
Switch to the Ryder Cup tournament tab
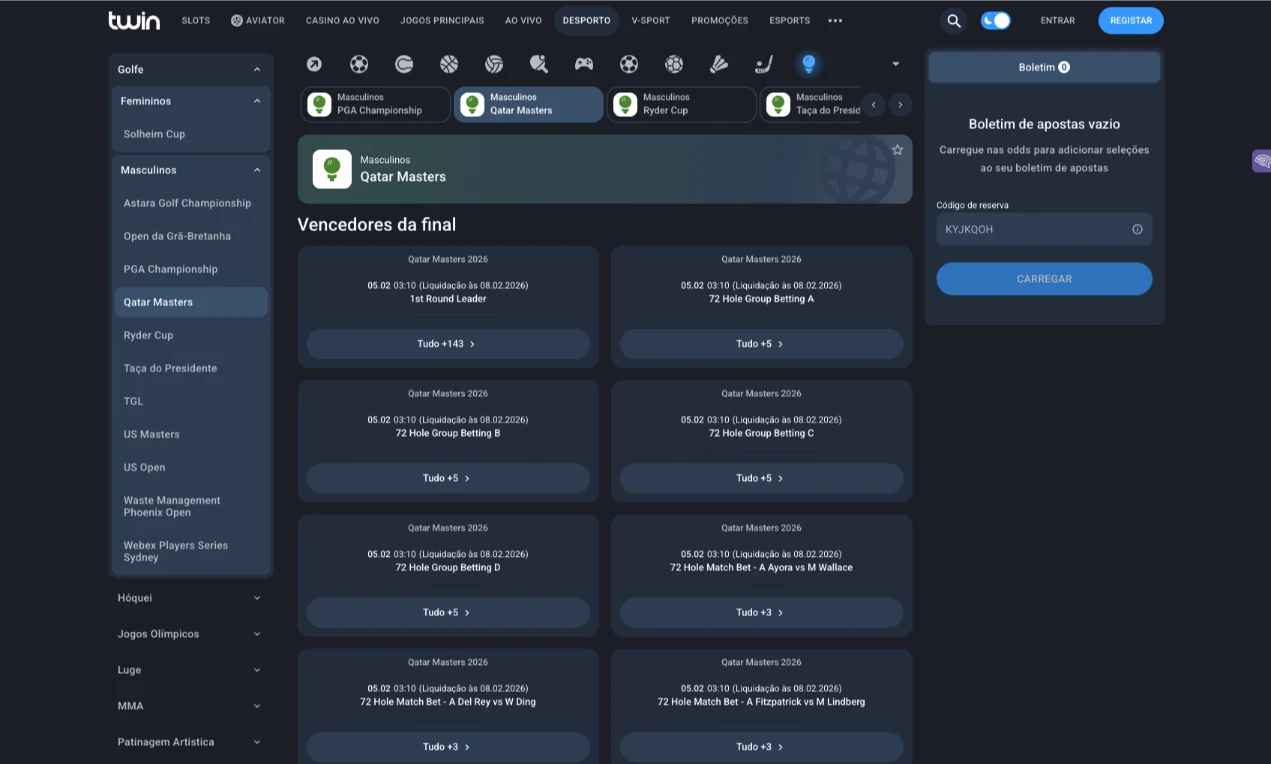coord(681,104)
